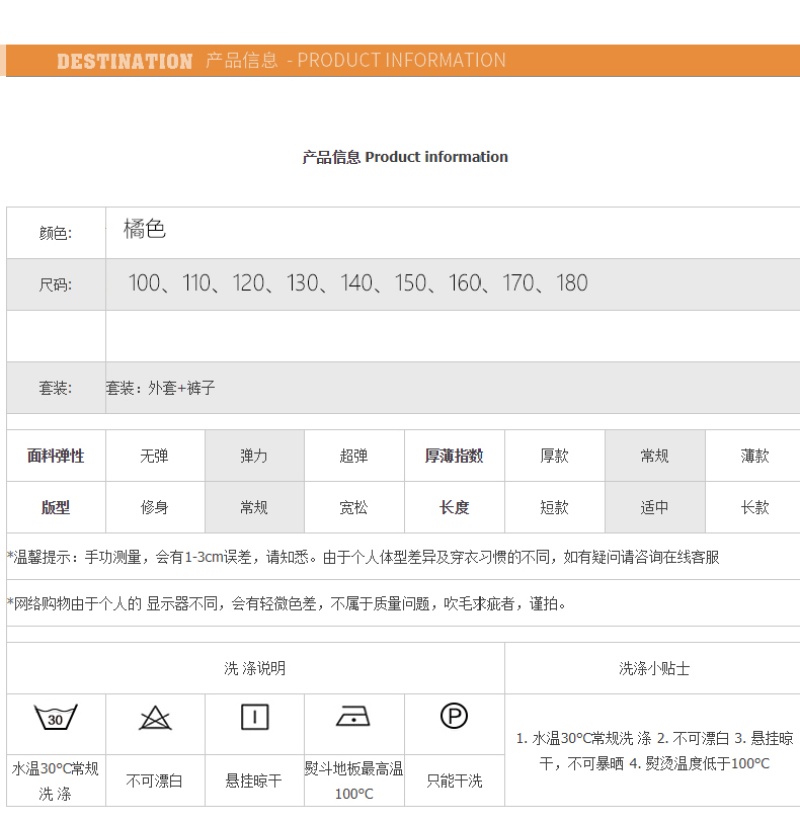Click the dry-clean circled P icon
Screen dimensions: 800x822
[x=454, y=716]
